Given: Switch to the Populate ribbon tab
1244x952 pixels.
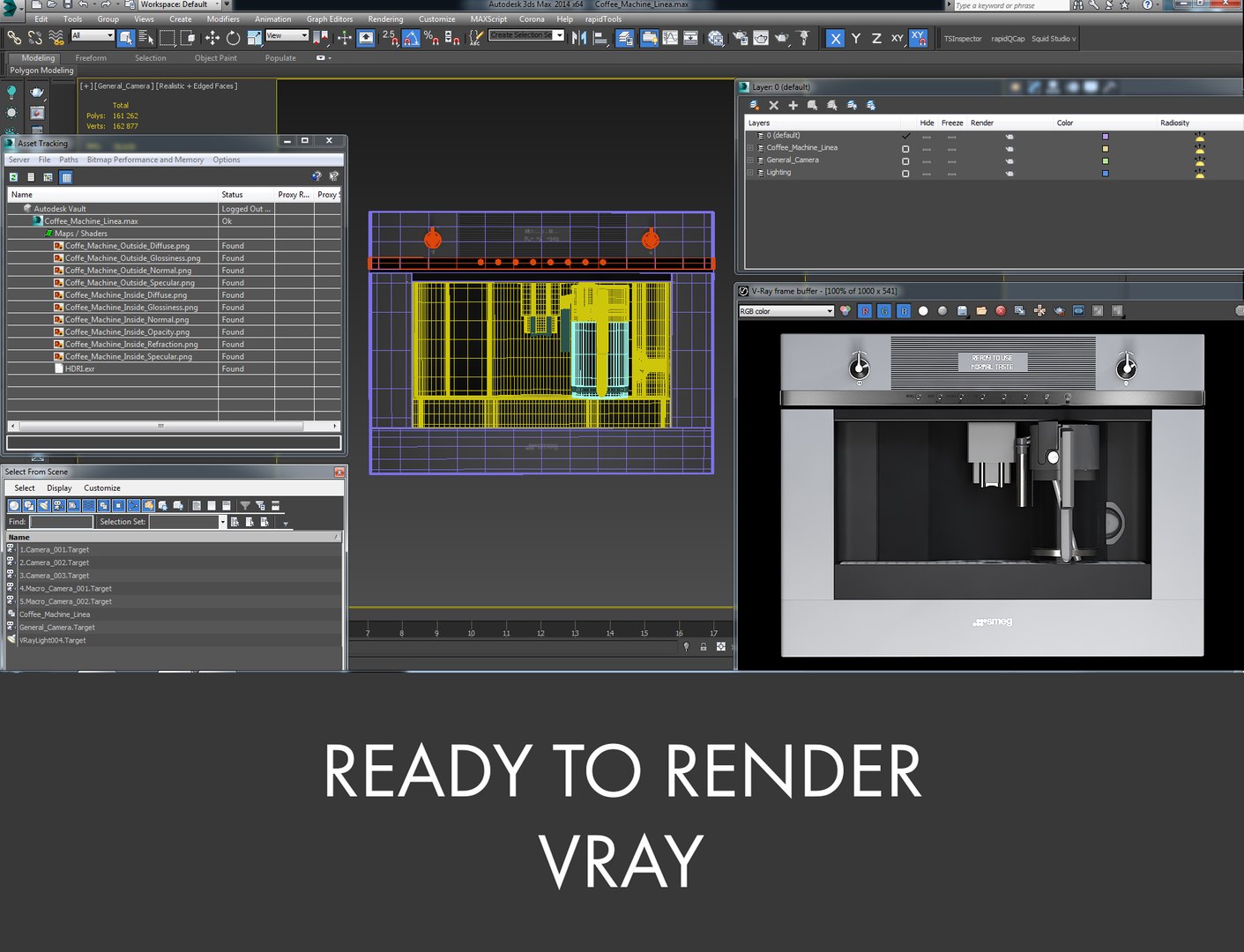Looking at the screenshot, I should [x=280, y=58].
